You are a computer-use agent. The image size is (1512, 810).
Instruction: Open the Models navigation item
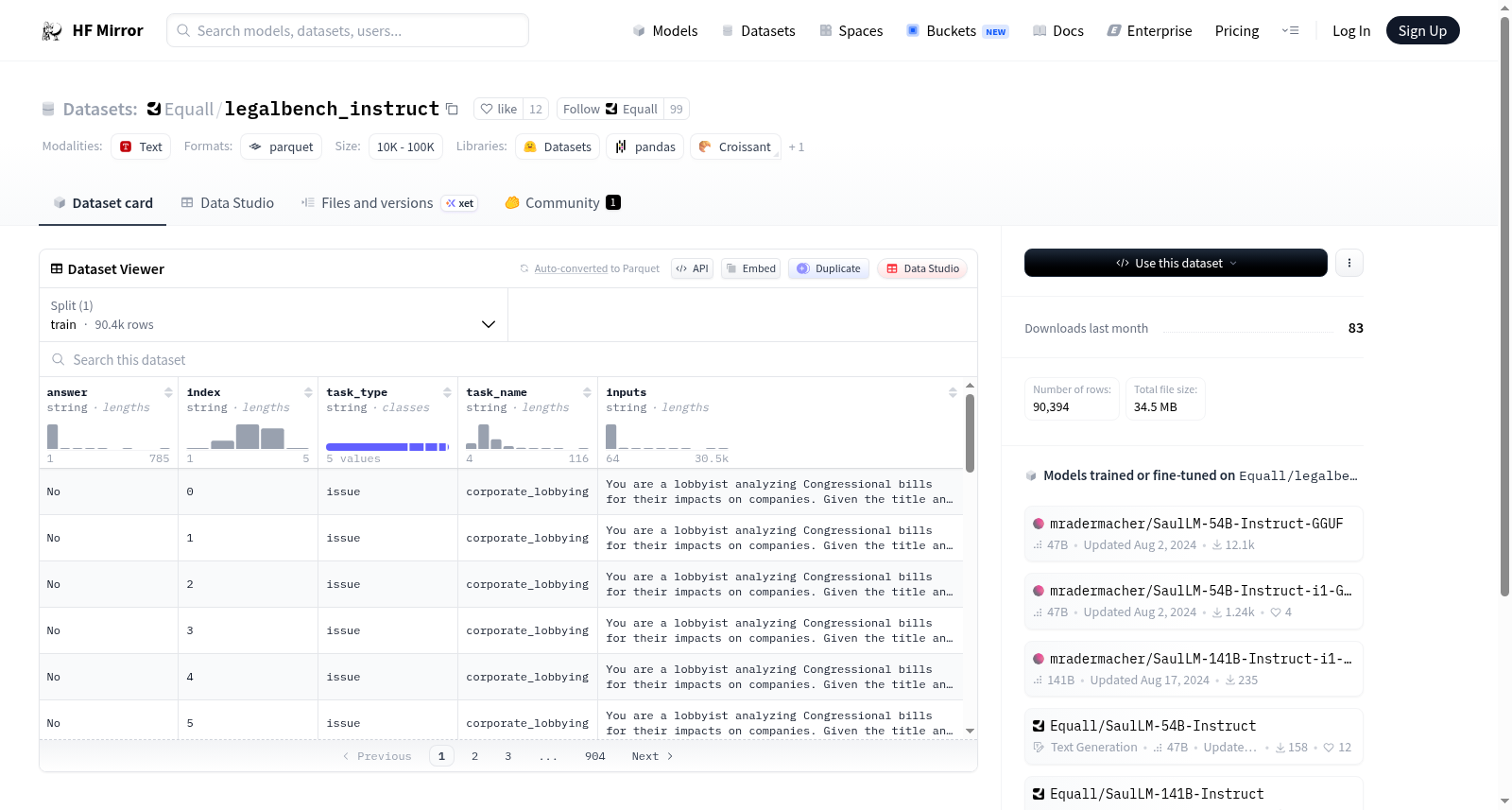point(665,30)
